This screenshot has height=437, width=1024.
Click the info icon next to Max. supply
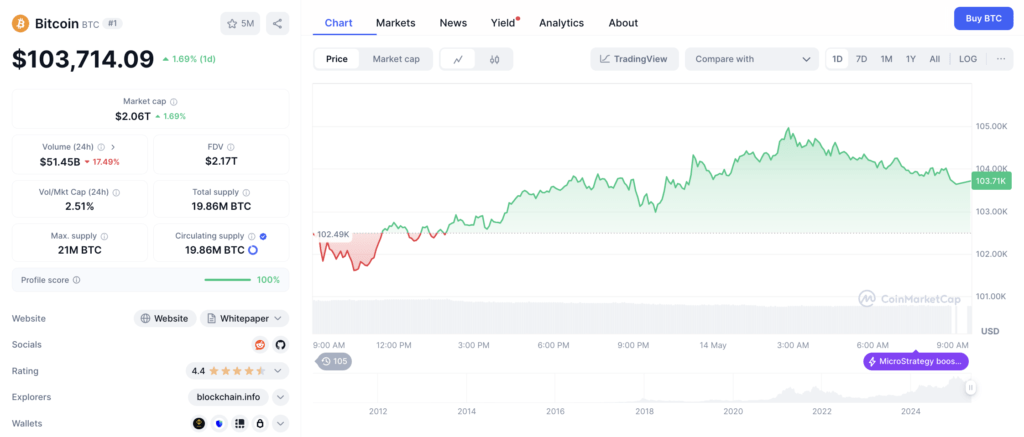pyautogui.click(x=104, y=236)
